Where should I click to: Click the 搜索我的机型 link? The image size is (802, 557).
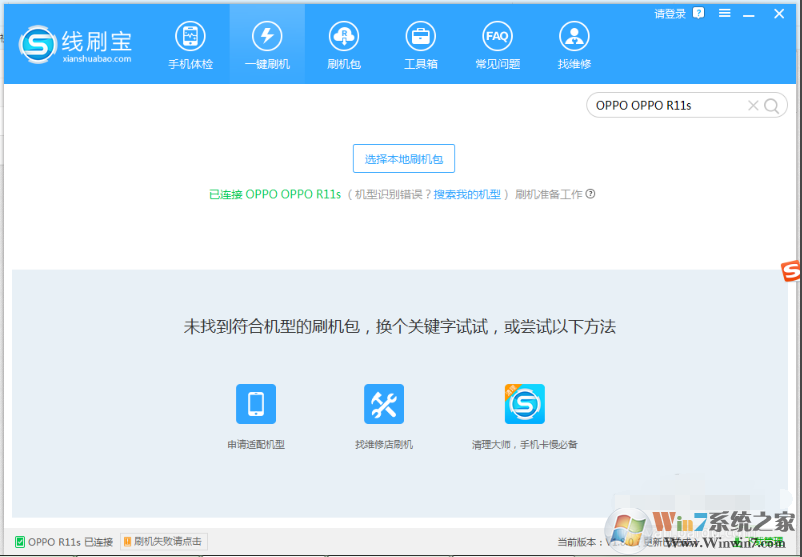coord(467,194)
